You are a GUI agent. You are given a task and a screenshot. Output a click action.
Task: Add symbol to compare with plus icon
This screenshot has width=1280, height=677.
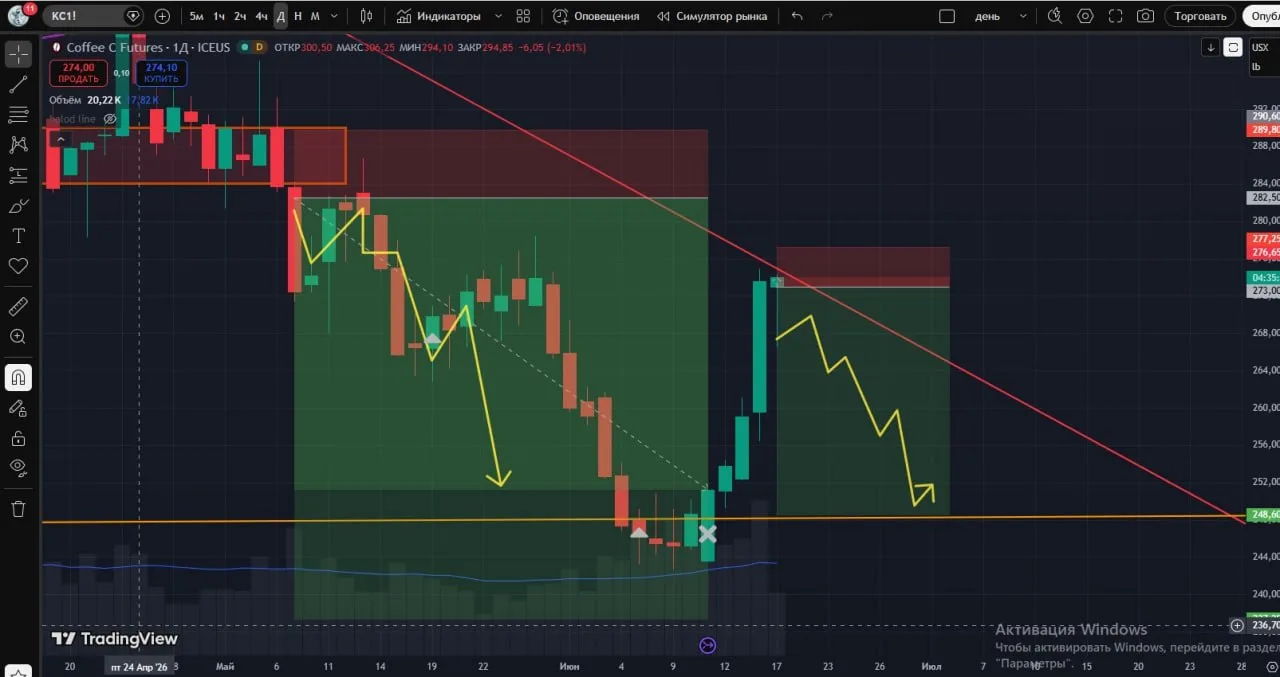(x=163, y=16)
